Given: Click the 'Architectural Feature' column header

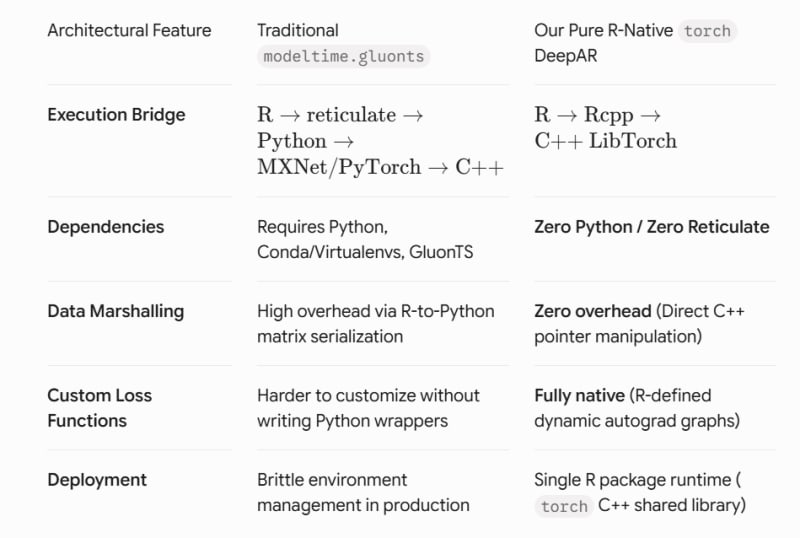Looking at the screenshot, I should point(129,31).
